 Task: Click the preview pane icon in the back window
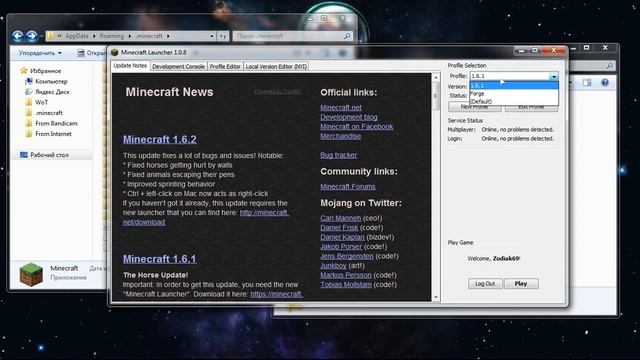pos(587,83)
